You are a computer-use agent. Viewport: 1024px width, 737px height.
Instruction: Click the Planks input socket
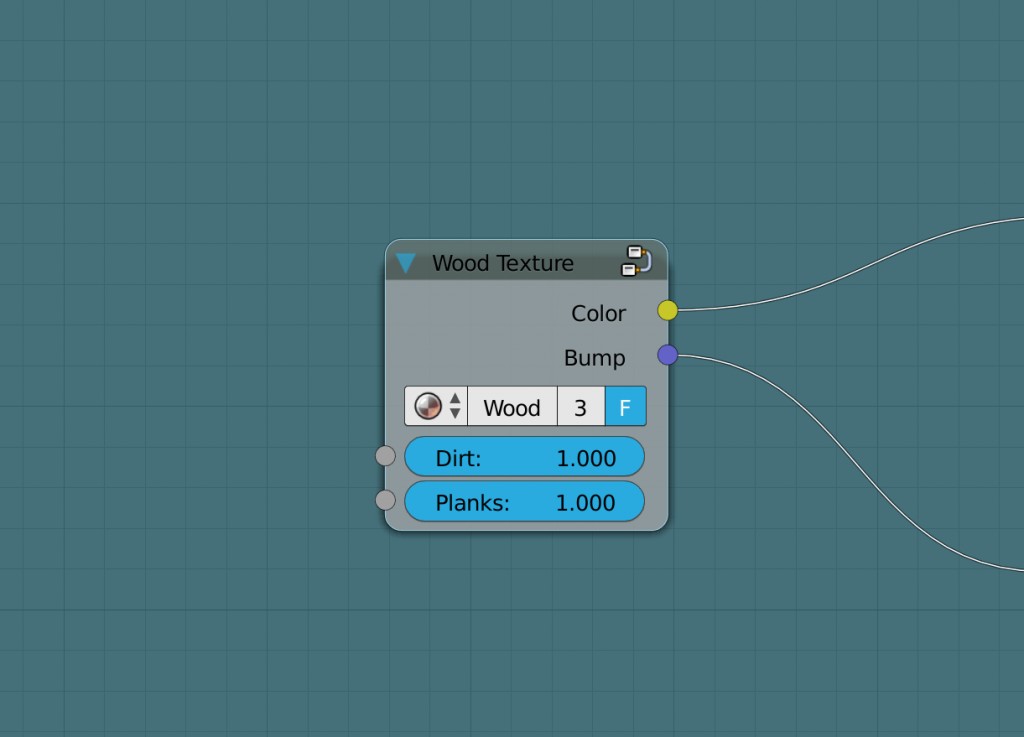tap(385, 499)
